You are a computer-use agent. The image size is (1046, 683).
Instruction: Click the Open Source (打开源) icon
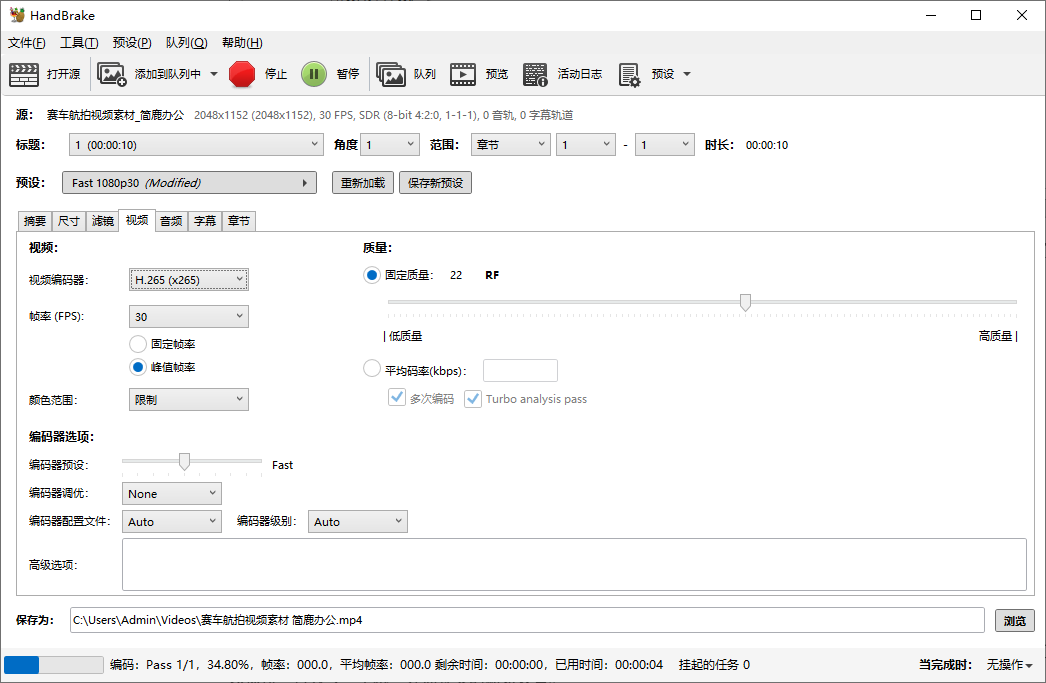pyautogui.click(x=24, y=73)
